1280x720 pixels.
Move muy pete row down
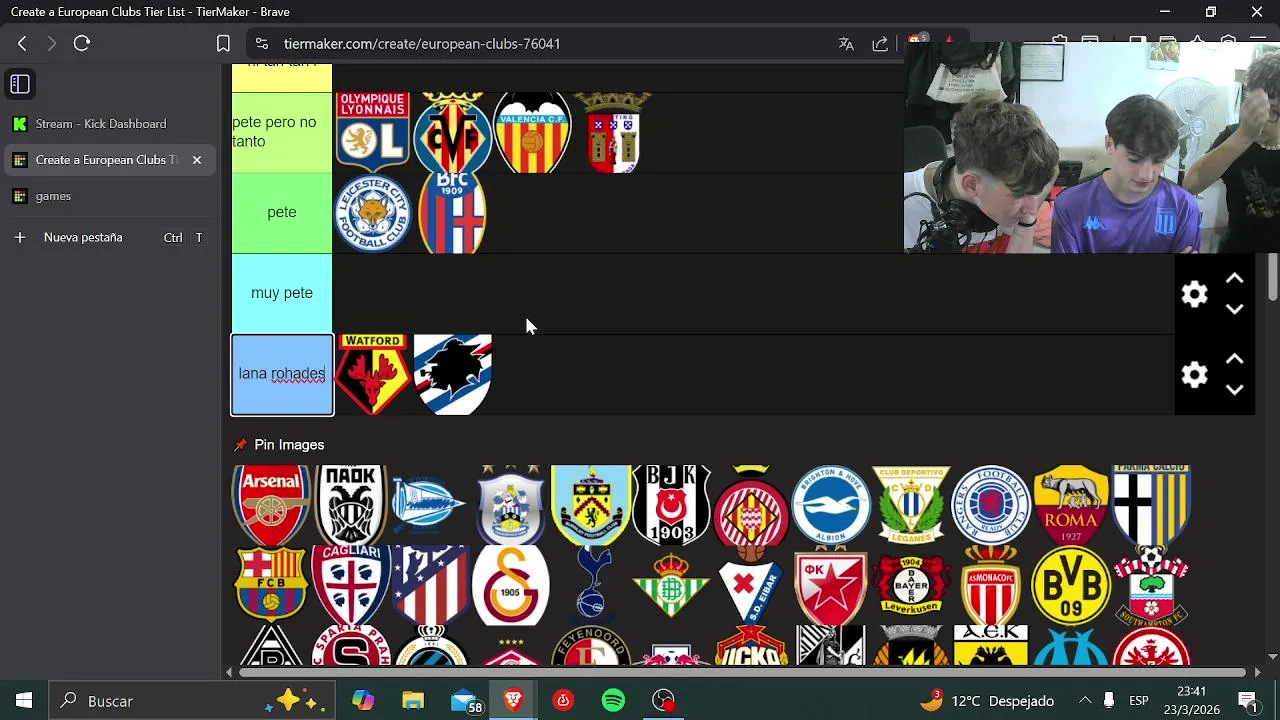pyautogui.click(x=1235, y=310)
